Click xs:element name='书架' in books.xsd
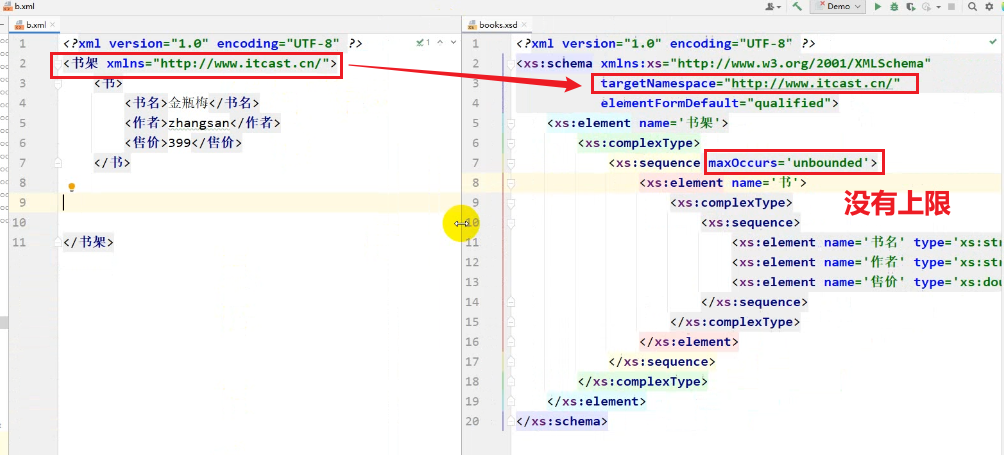Image resolution: width=1004 pixels, height=455 pixels. 638,123
